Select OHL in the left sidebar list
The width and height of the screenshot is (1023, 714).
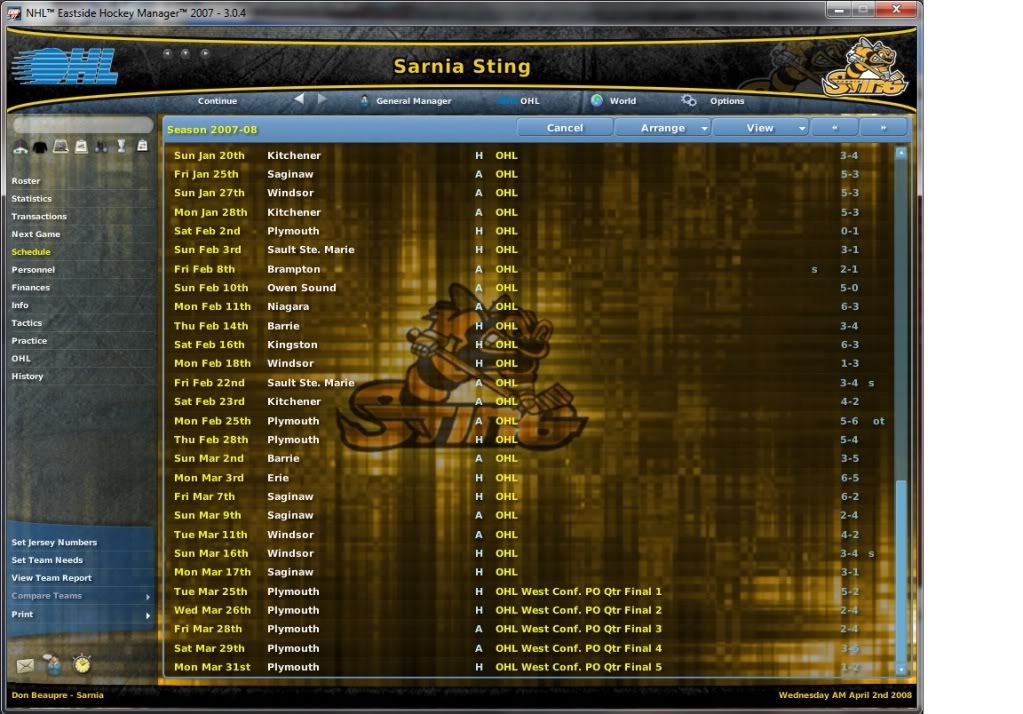pos(21,358)
